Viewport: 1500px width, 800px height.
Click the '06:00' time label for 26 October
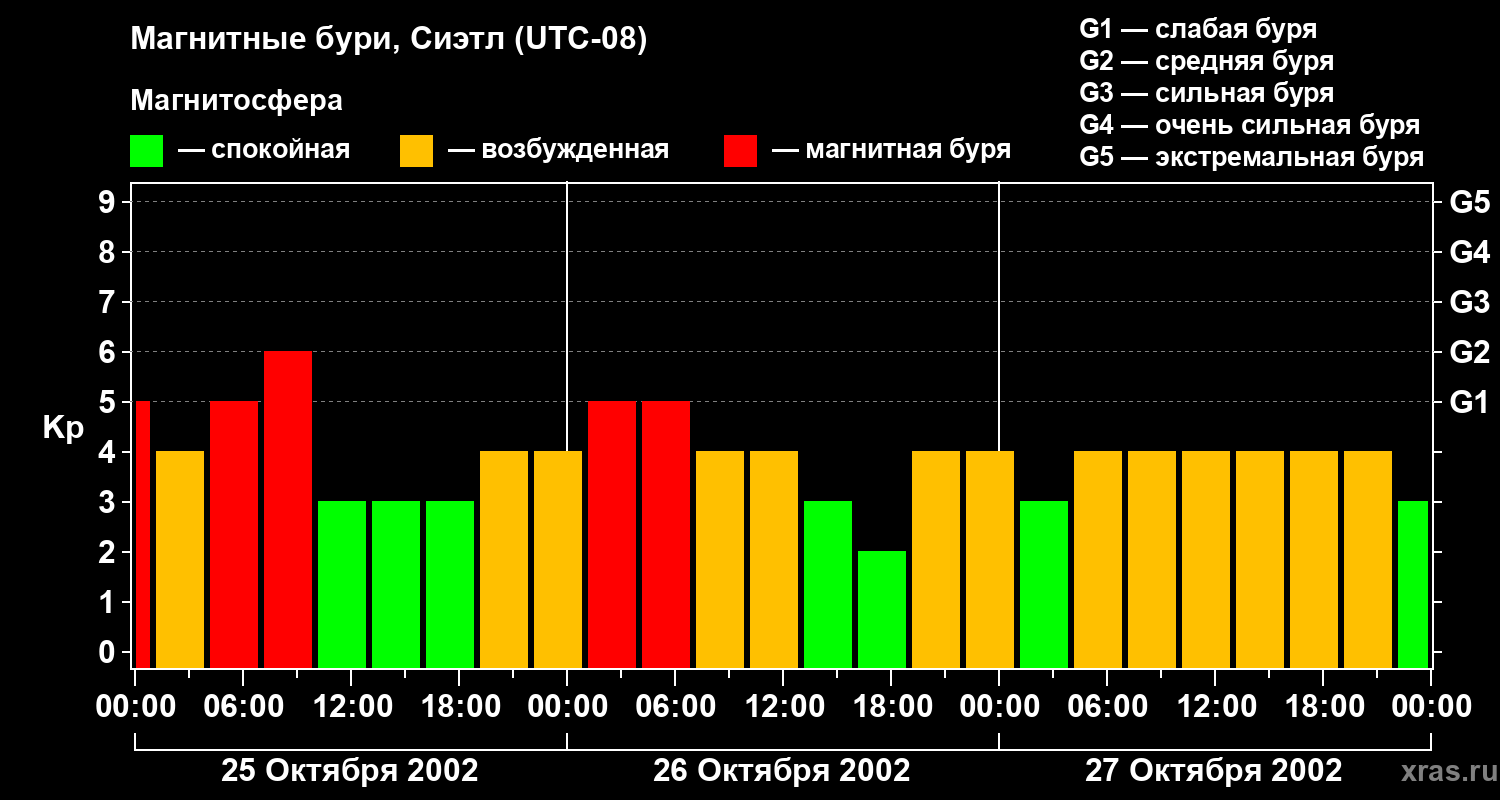click(x=675, y=707)
